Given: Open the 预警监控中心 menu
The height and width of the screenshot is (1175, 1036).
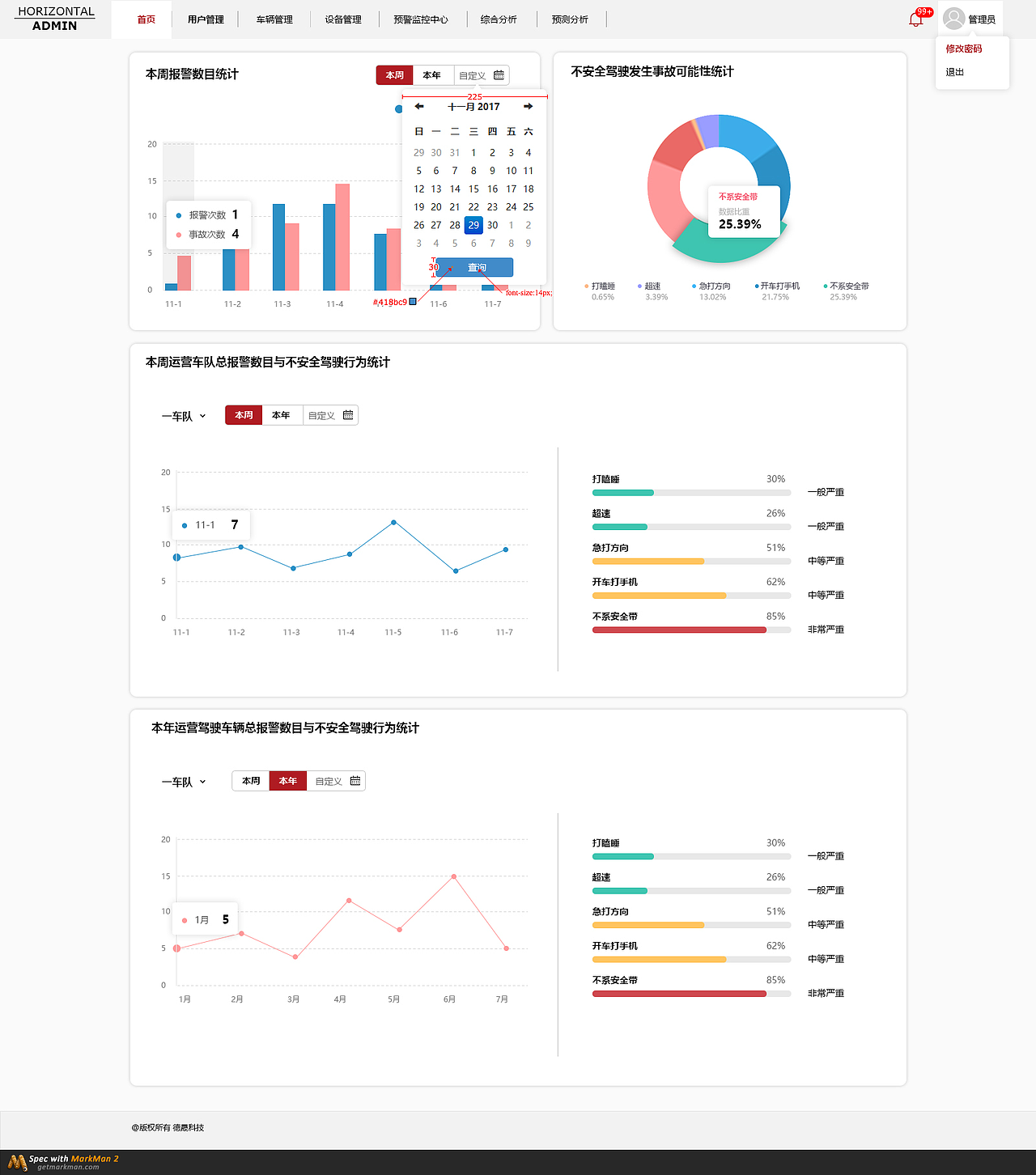Looking at the screenshot, I should pyautogui.click(x=421, y=19).
